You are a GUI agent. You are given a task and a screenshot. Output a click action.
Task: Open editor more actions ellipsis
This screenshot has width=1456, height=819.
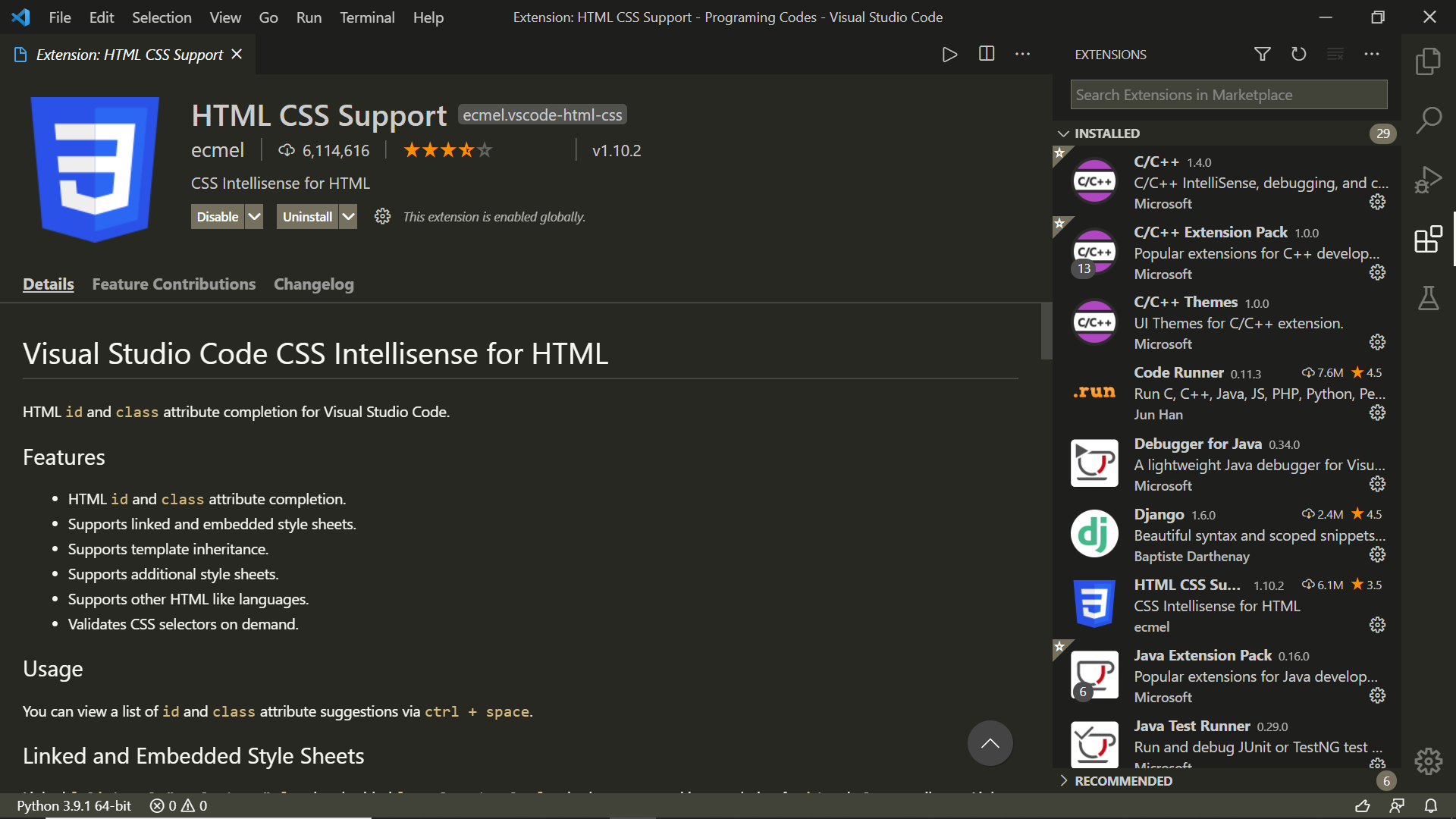click(x=1022, y=54)
